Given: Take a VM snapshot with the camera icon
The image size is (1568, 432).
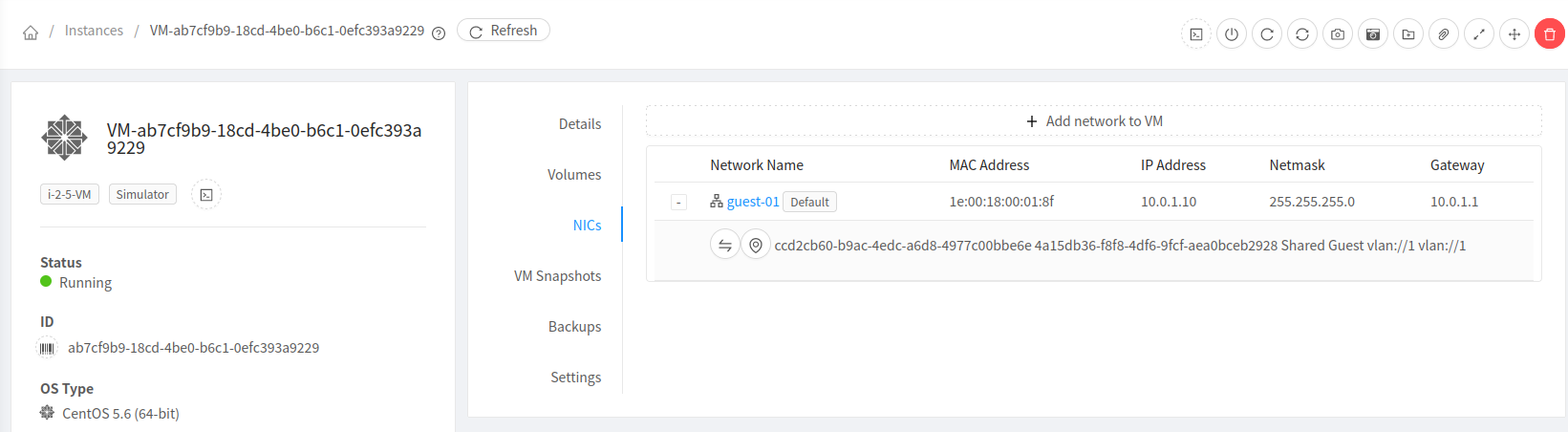Looking at the screenshot, I should coord(1338,34).
